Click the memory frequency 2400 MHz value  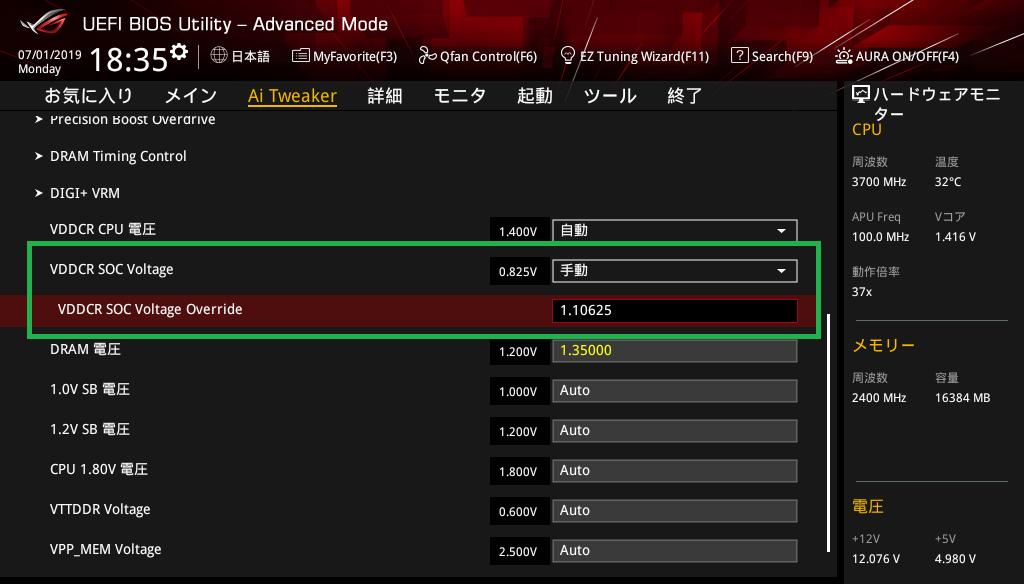pos(879,398)
